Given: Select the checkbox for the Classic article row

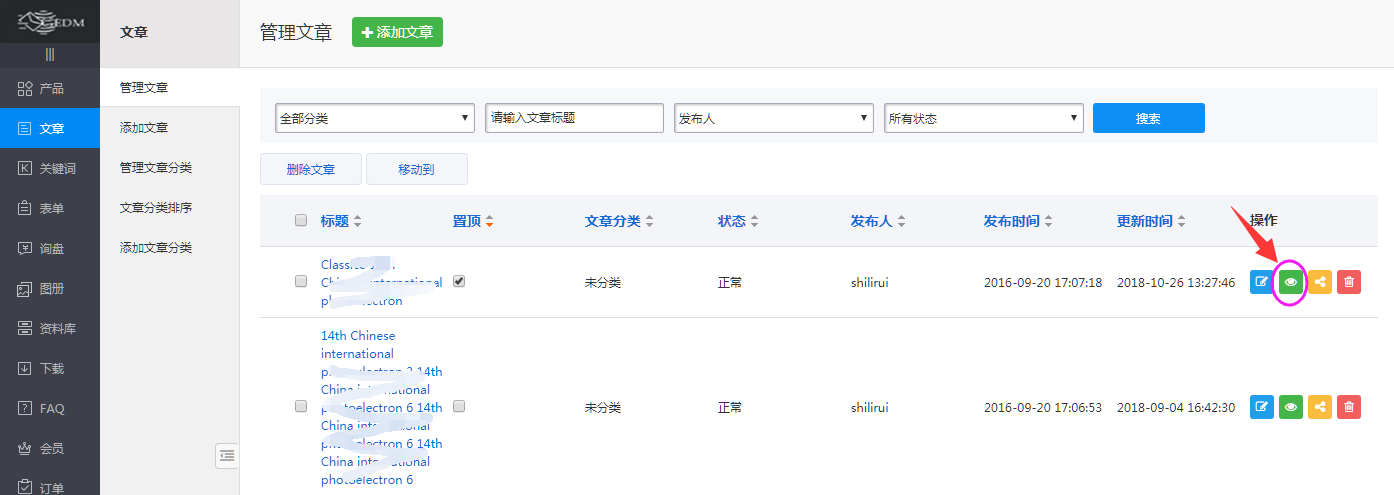Looking at the screenshot, I should tap(301, 282).
